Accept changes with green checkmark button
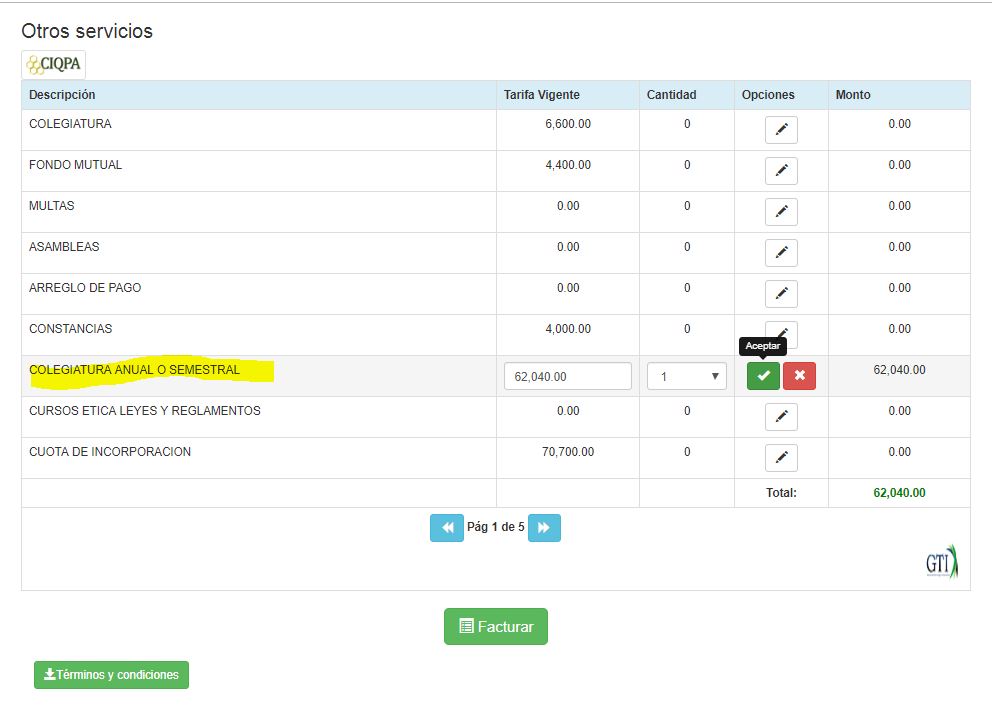Viewport: 992px width, 716px height. [x=763, y=376]
